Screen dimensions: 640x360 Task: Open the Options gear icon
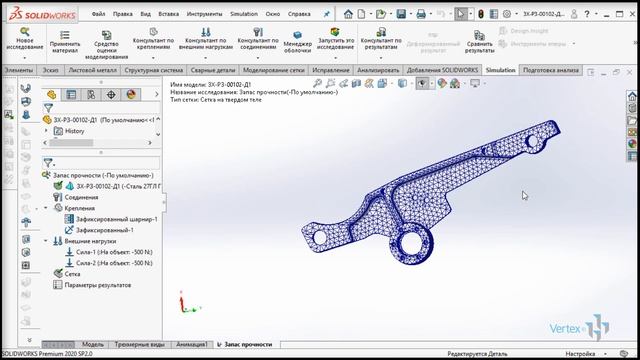[x=507, y=14]
